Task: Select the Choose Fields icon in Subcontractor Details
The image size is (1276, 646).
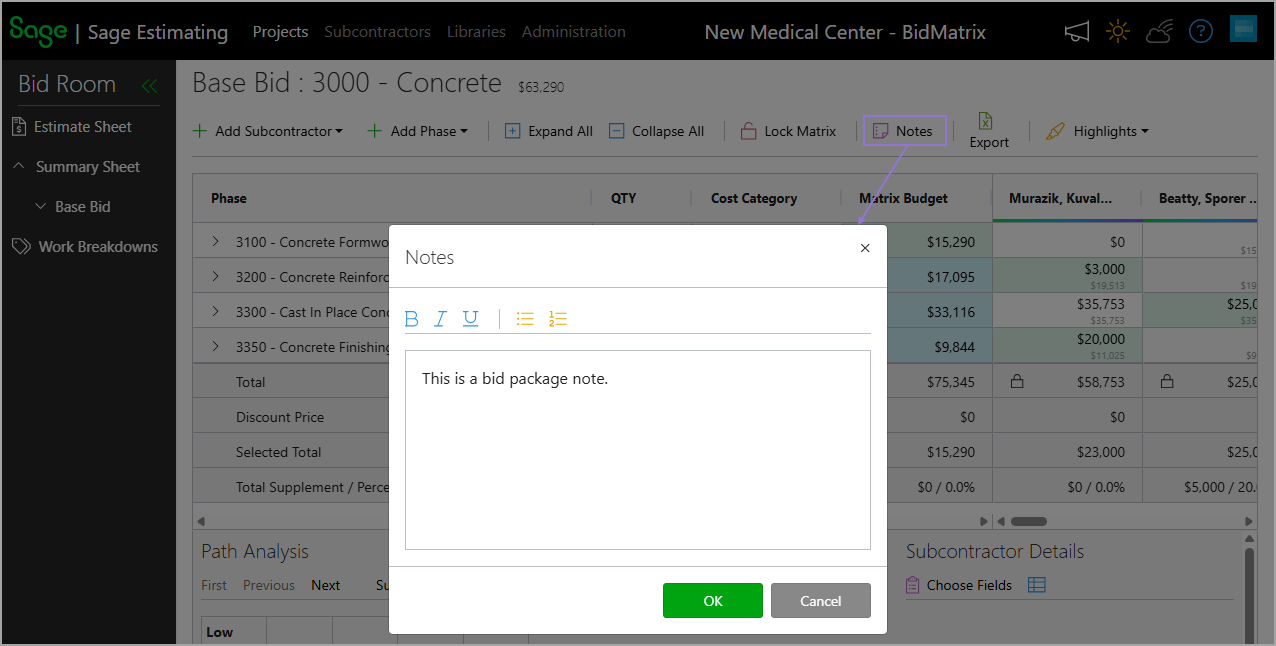Action: coord(913,585)
